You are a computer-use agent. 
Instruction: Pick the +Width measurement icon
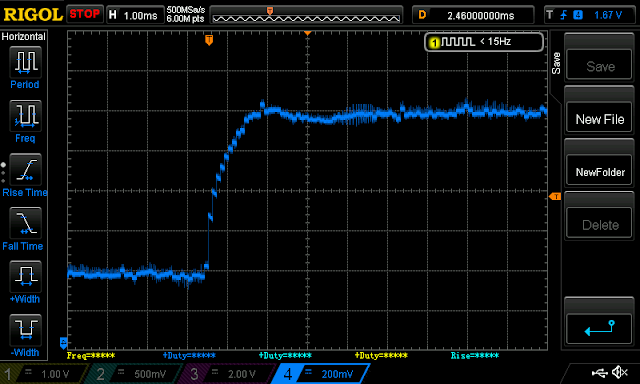pyautogui.click(x=25, y=277)
